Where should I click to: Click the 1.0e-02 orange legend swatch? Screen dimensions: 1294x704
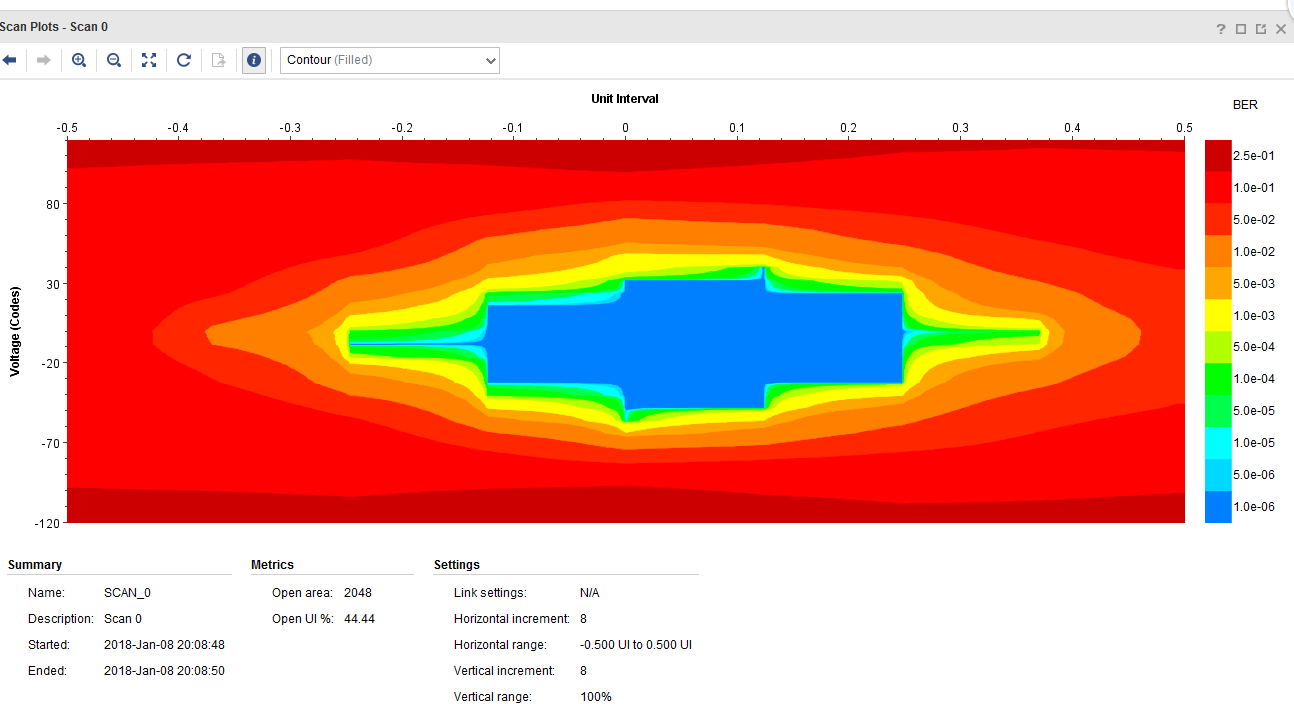tap(1218, 251)
